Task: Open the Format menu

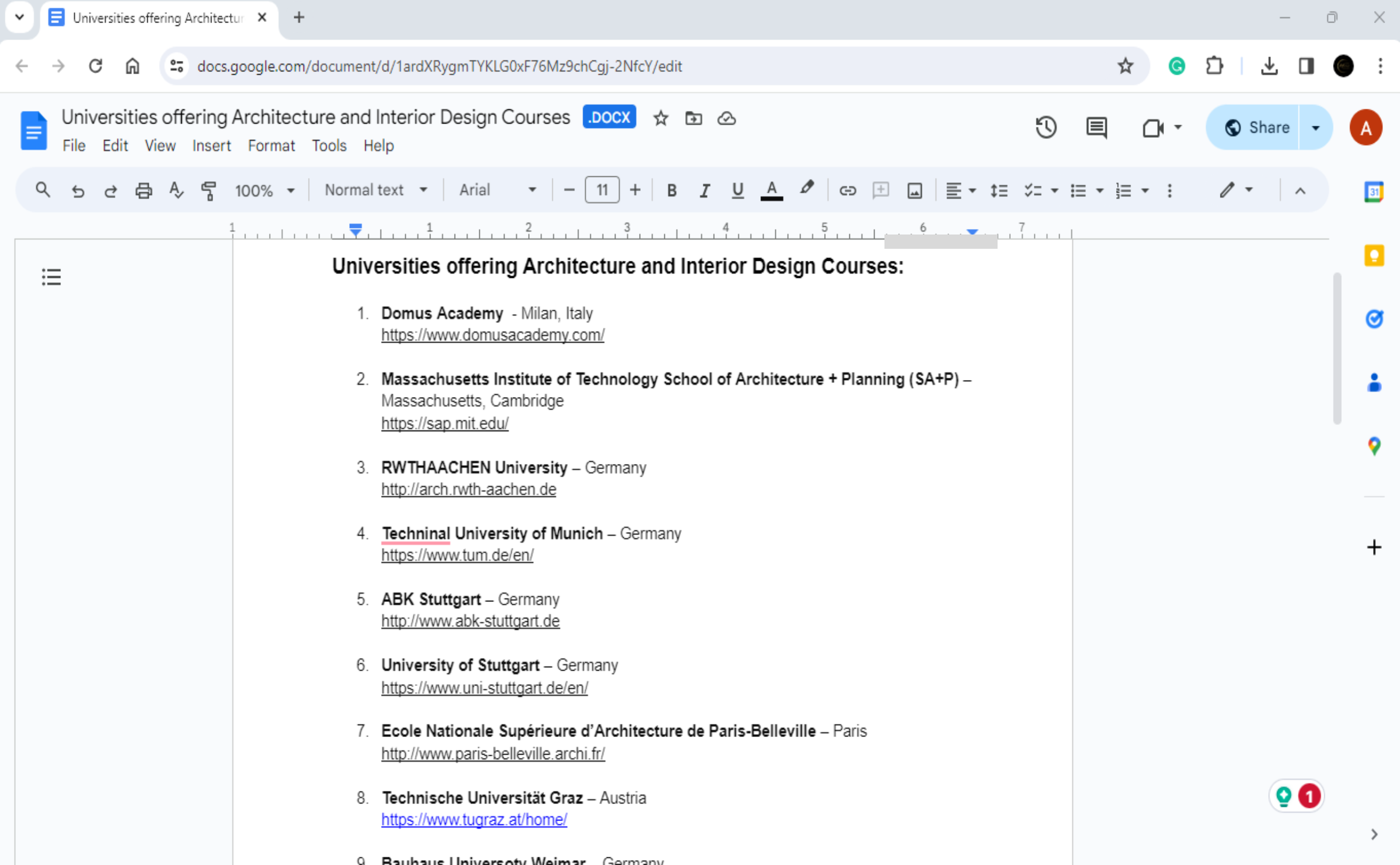Action: tap(271, 146)
